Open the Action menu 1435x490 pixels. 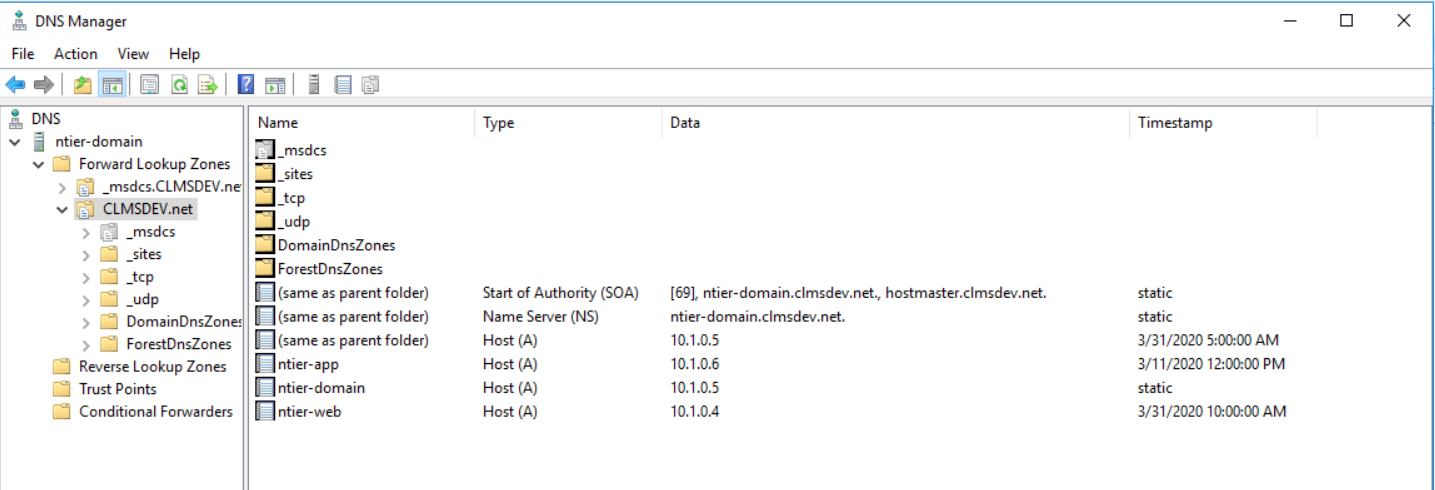75,54
